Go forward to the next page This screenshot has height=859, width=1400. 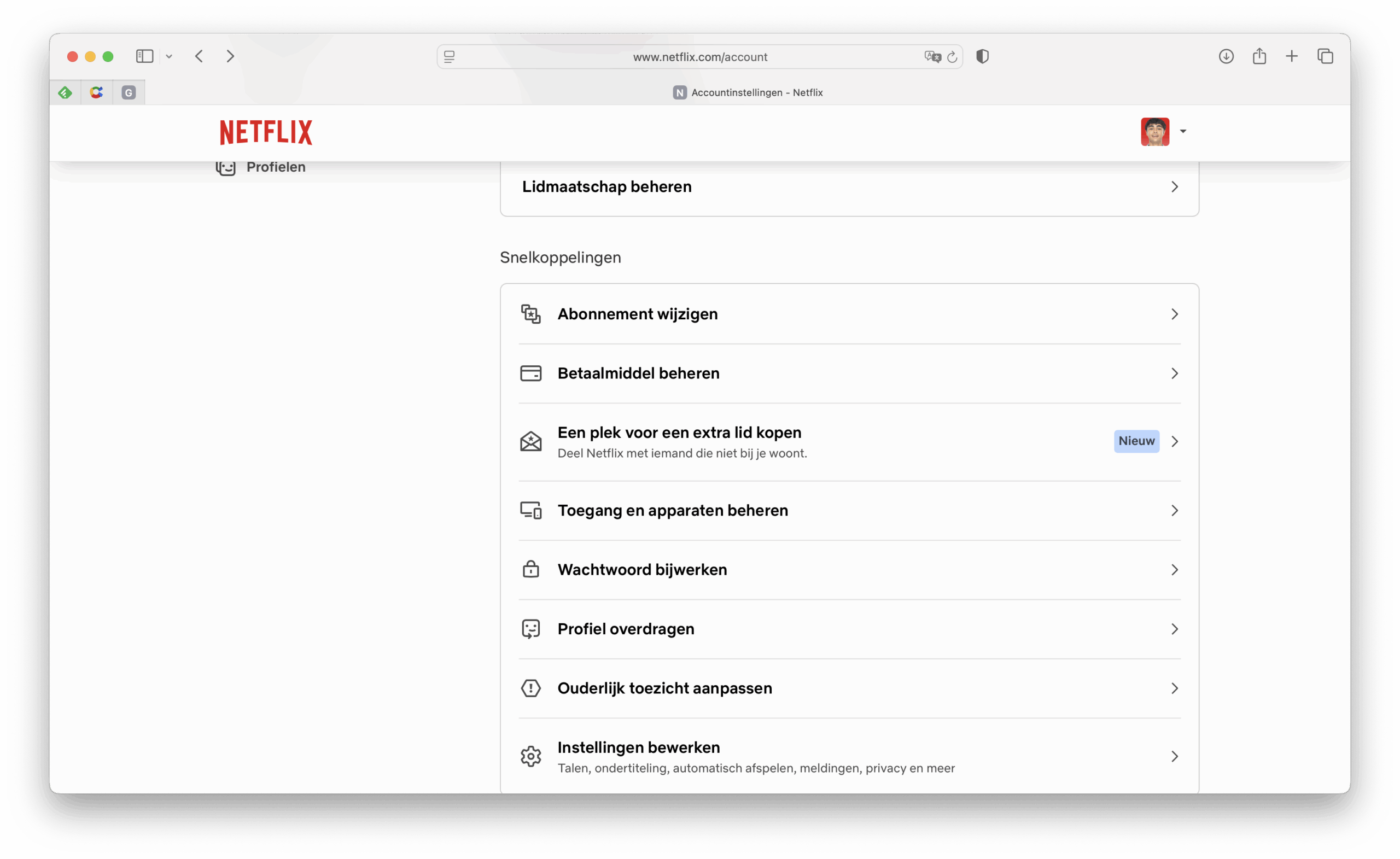pos(230,56)
